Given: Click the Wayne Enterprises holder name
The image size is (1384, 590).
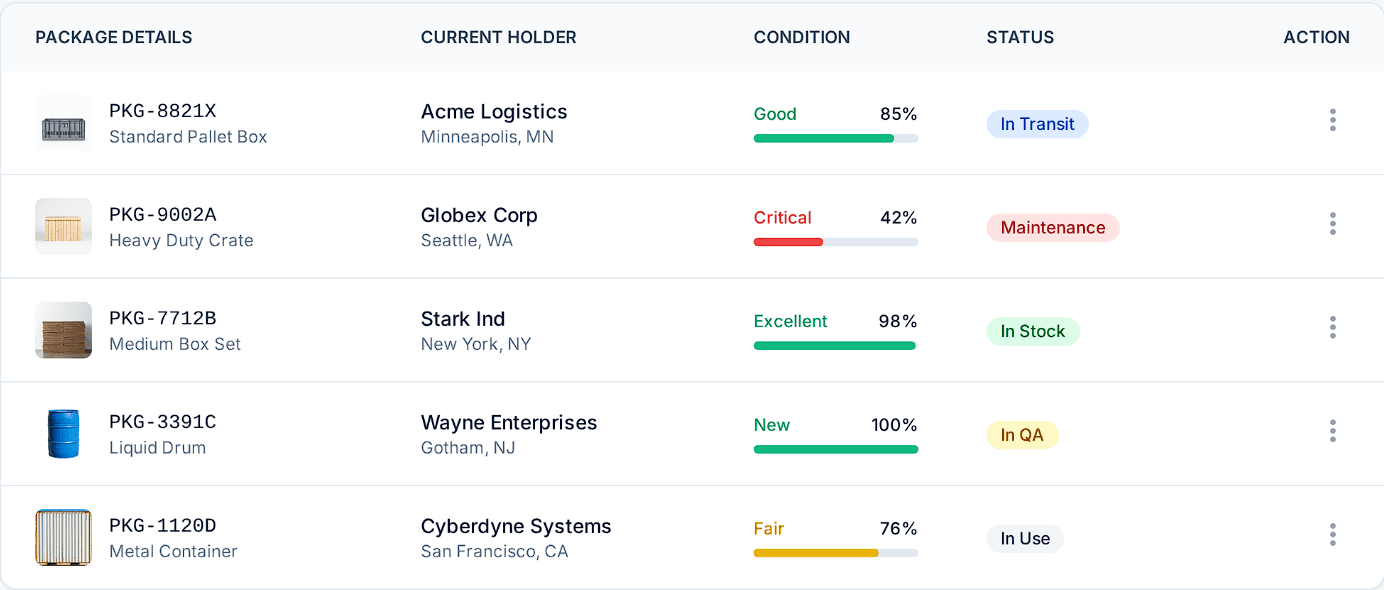Looking at the screenshot, I should point(508,423).
